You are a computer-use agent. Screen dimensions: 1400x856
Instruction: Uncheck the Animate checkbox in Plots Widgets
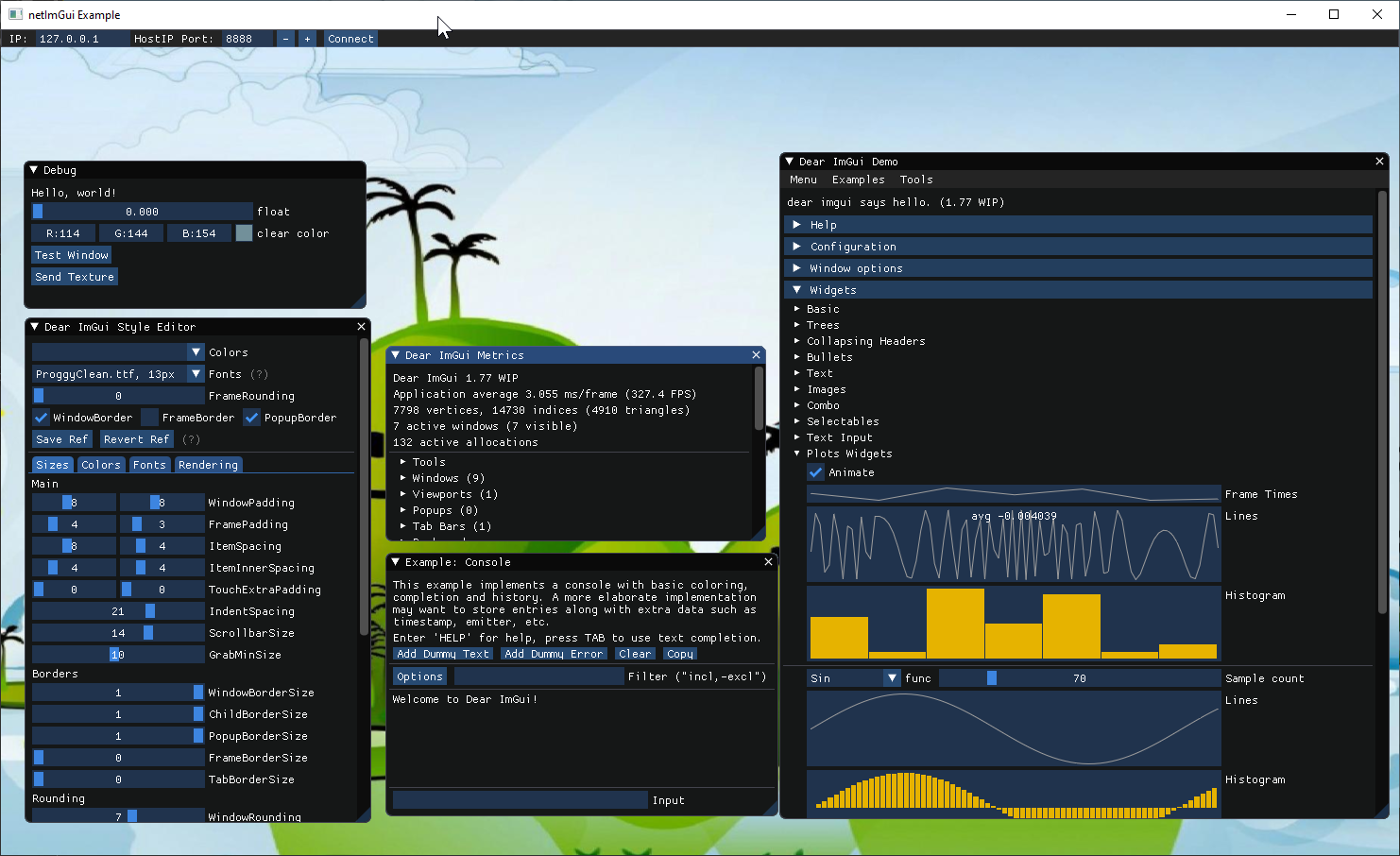(x=815, y=472)
